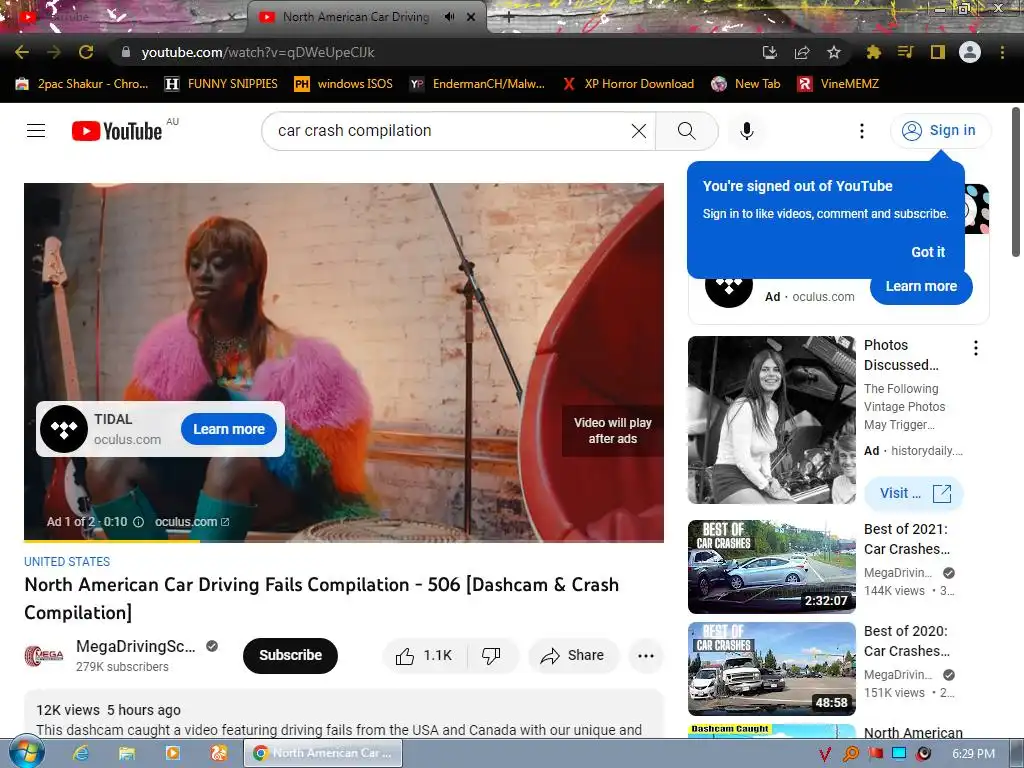Click the yellow ad progress bar
The image size is (1024, 768).
[112, 541]
